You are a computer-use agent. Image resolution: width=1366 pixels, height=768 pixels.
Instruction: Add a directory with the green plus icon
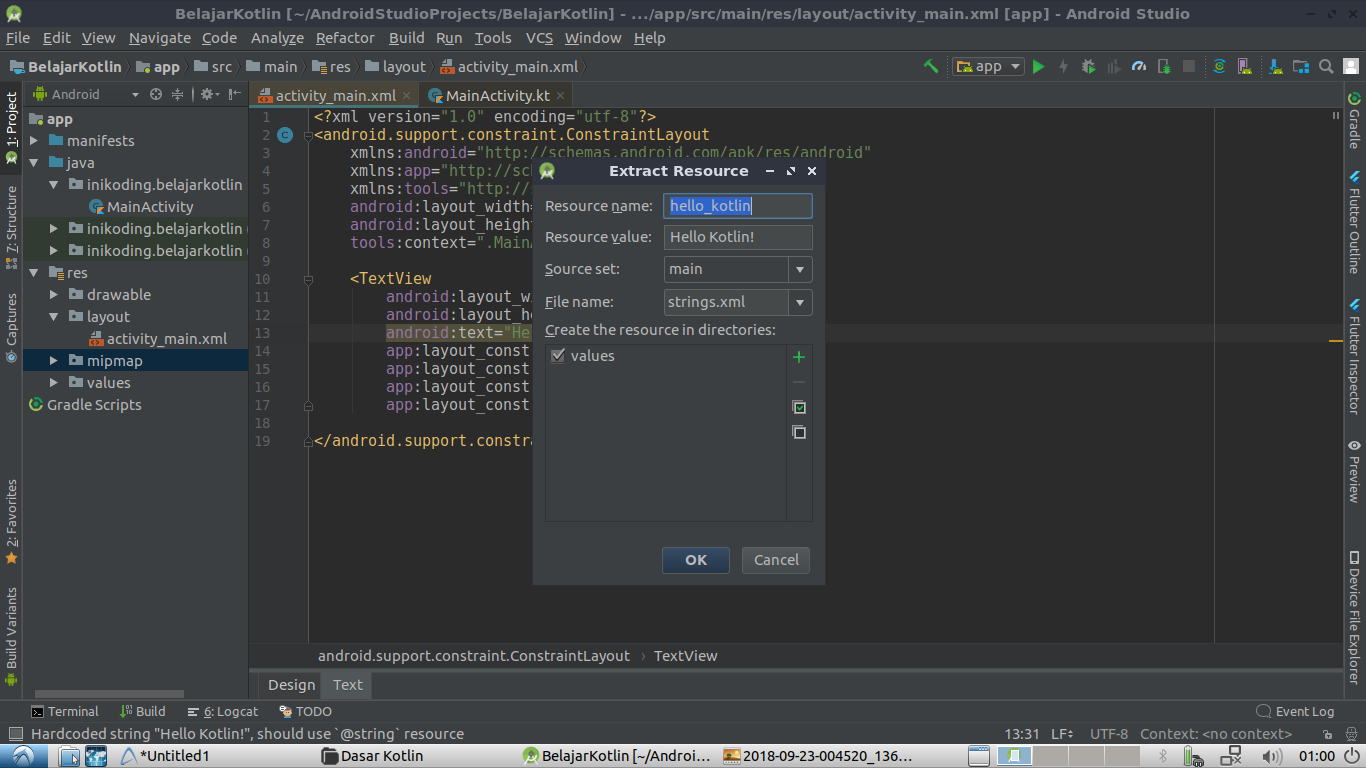[799, 357]
